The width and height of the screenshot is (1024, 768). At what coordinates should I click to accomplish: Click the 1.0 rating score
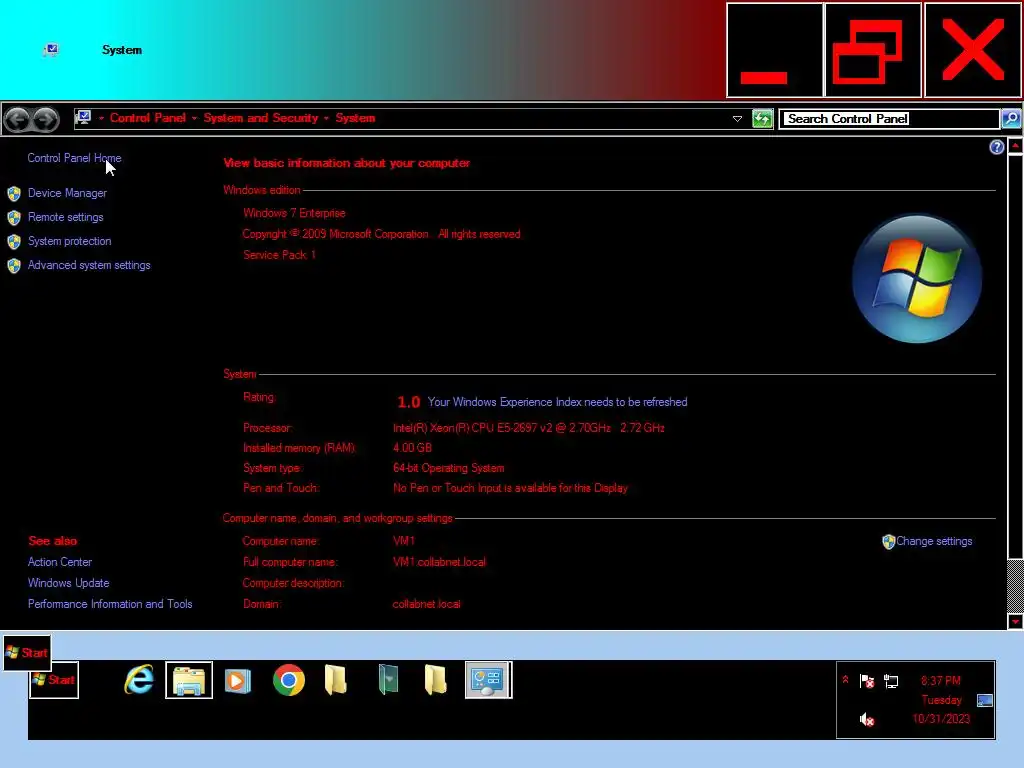point(409,402)
